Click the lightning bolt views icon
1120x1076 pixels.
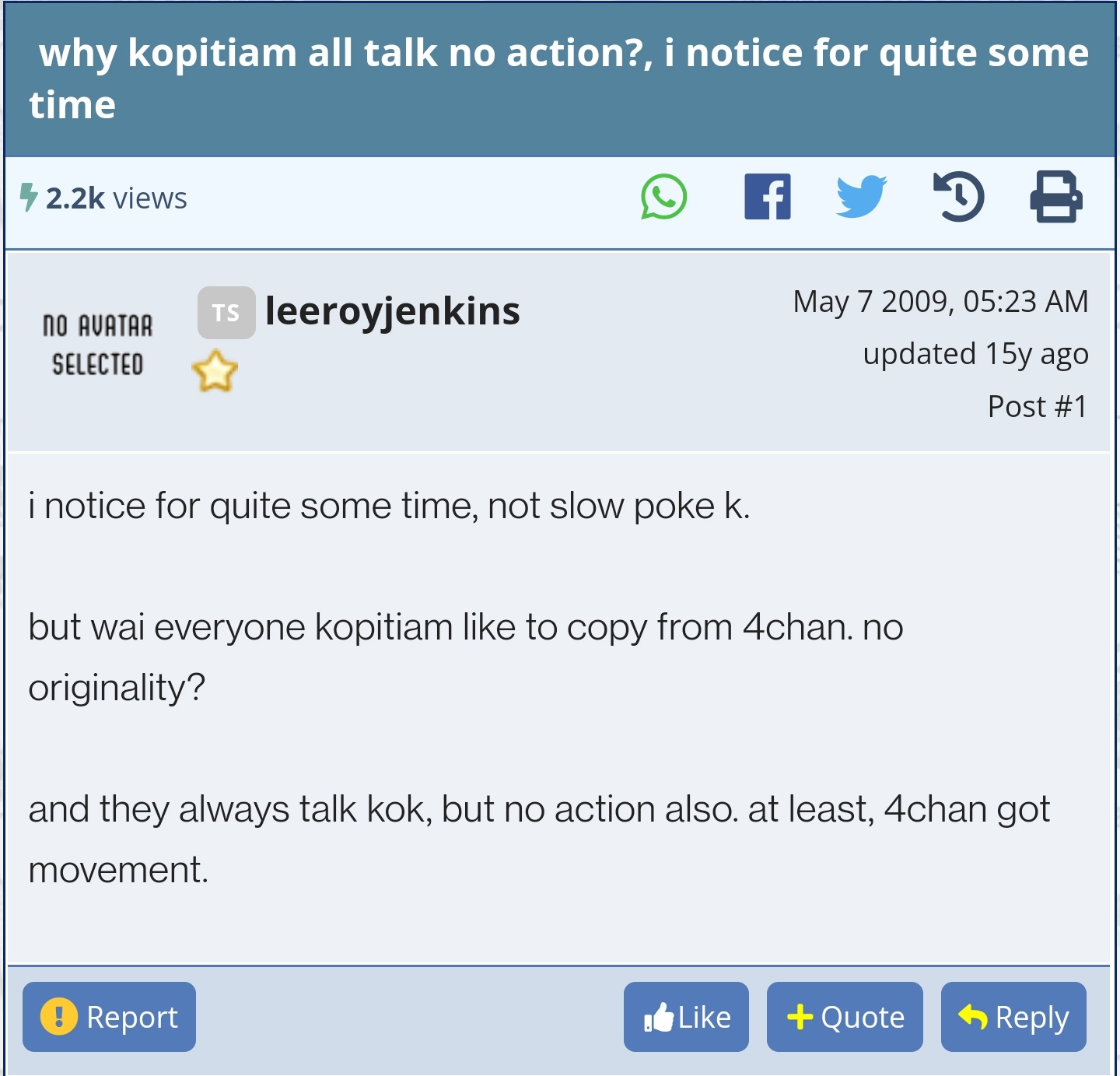[29, 198]
